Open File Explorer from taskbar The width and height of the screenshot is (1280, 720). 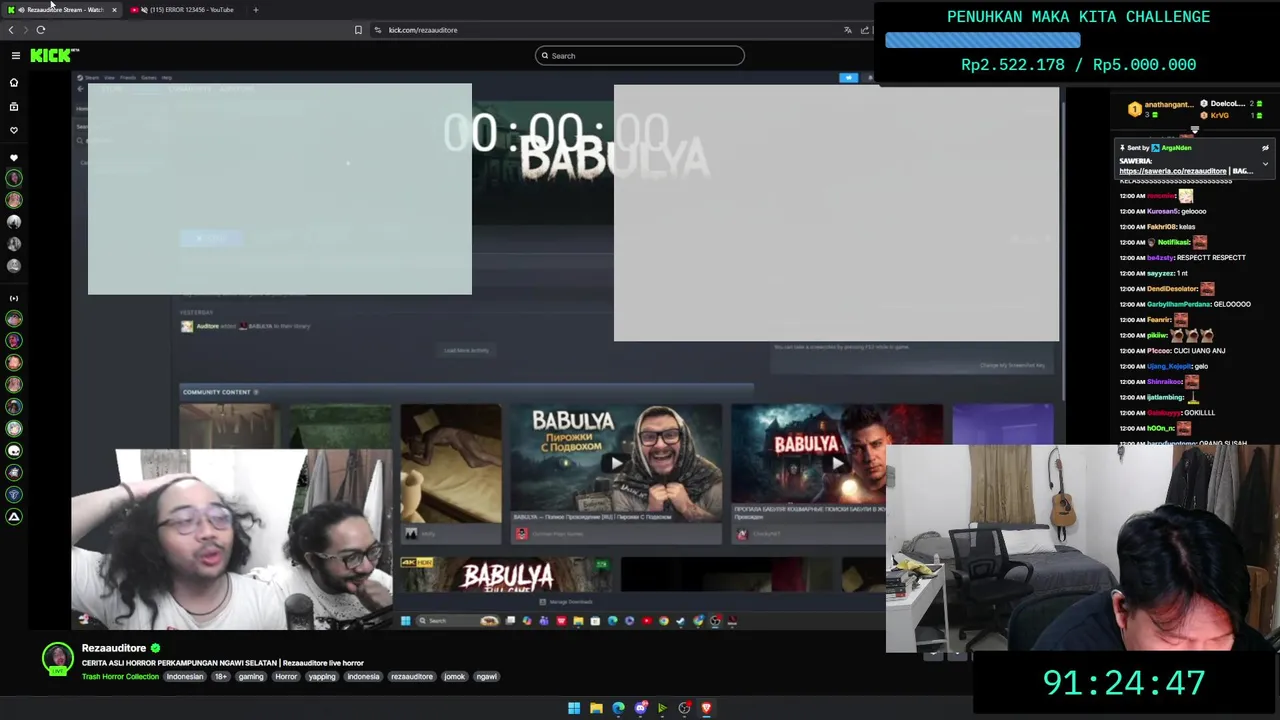(x=596, y=708)
